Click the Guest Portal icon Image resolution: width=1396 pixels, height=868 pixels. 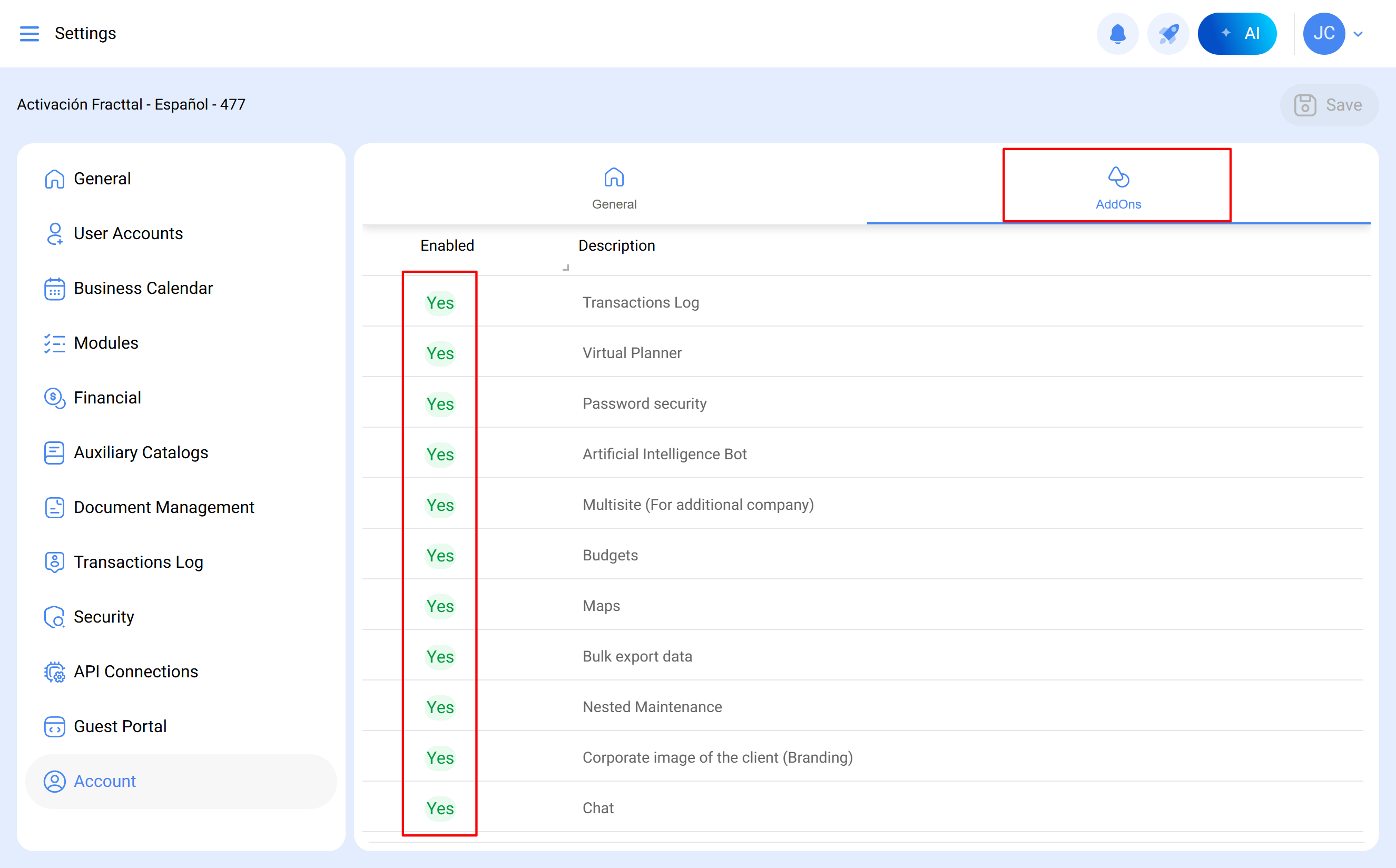coord(55,727)
